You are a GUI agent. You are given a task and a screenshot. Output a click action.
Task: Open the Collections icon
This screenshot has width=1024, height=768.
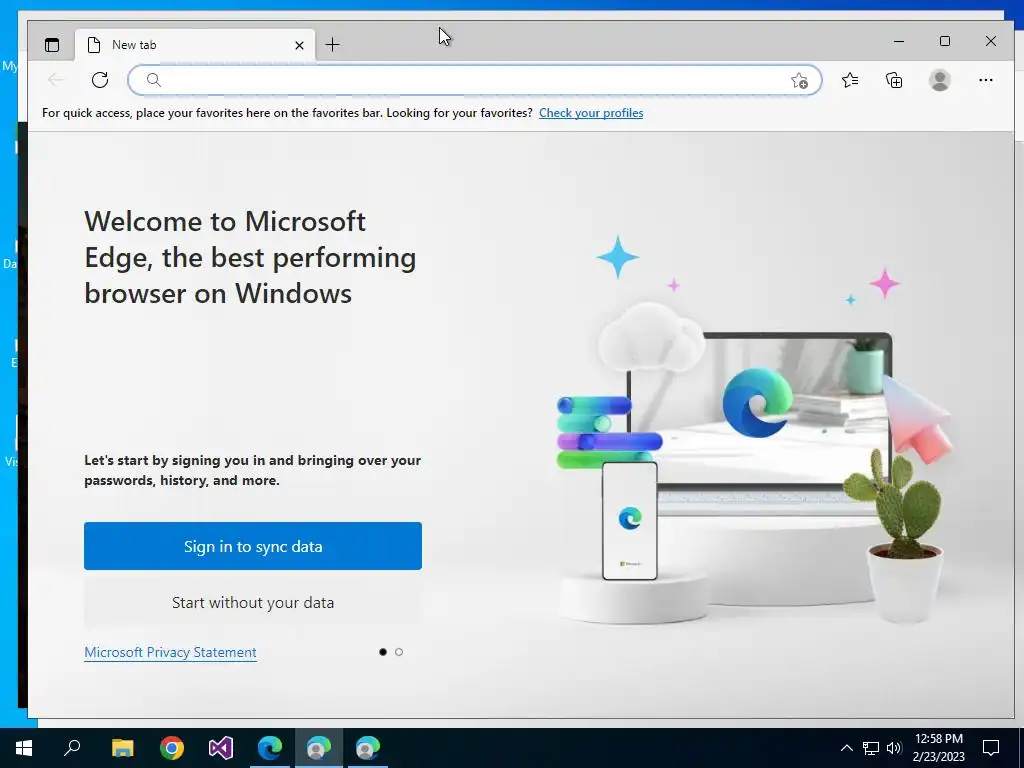pos(894,80)
